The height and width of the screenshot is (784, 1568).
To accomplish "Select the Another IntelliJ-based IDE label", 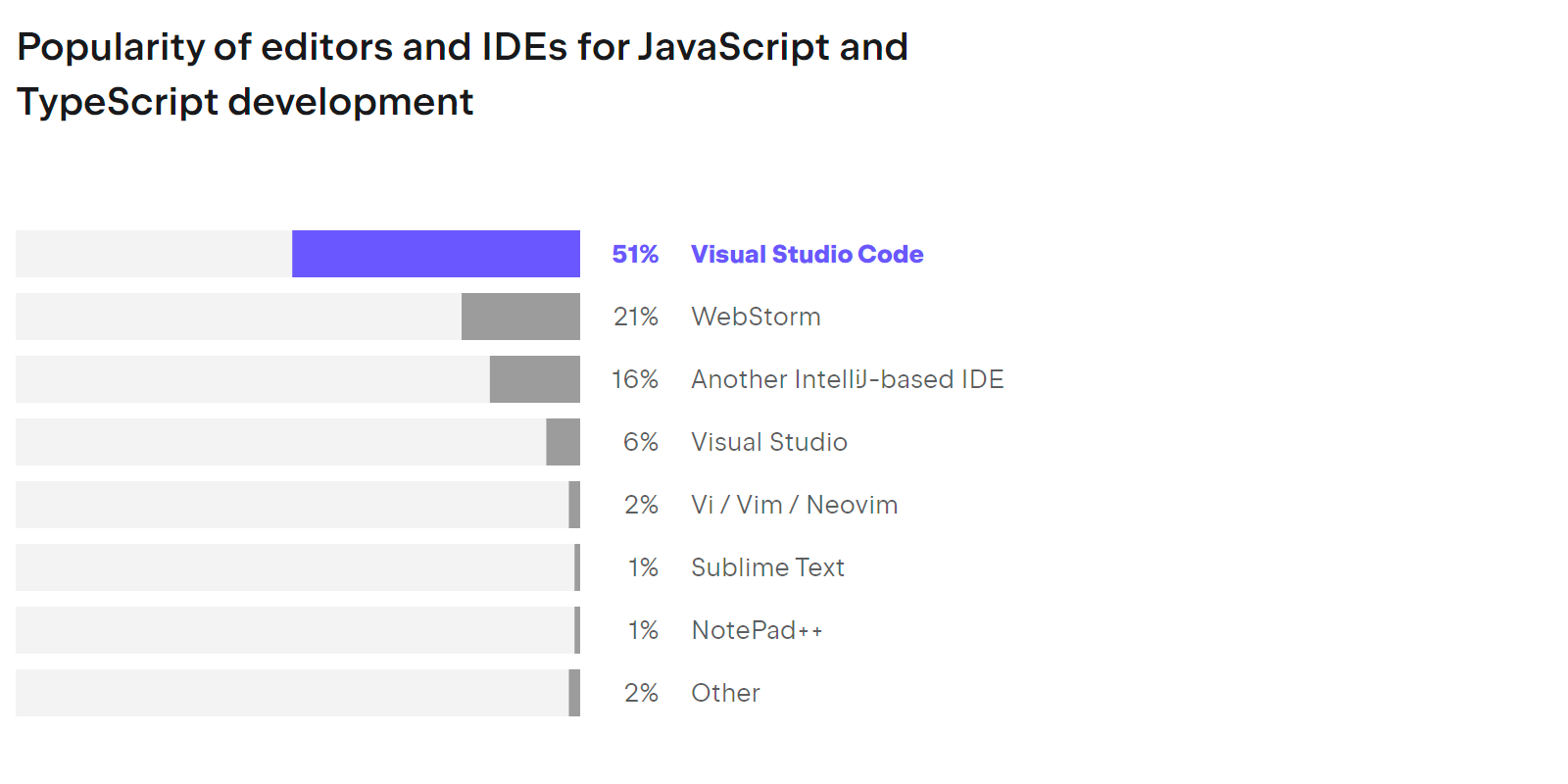I will pos(848,379).
